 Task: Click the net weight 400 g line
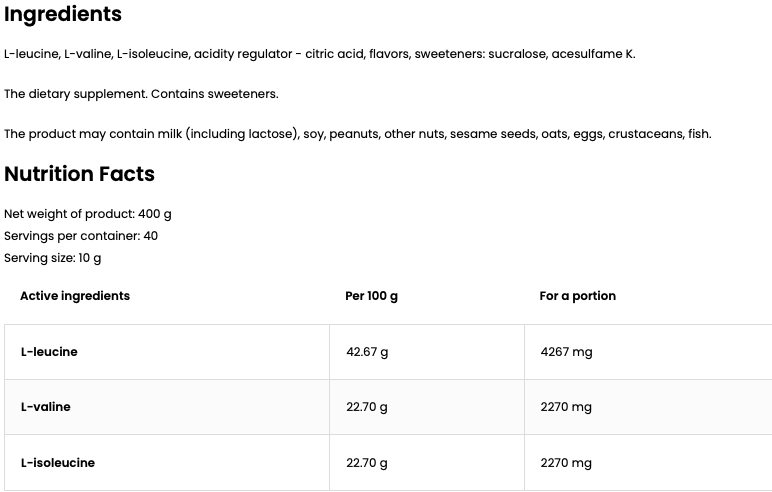tap(88, 214)
